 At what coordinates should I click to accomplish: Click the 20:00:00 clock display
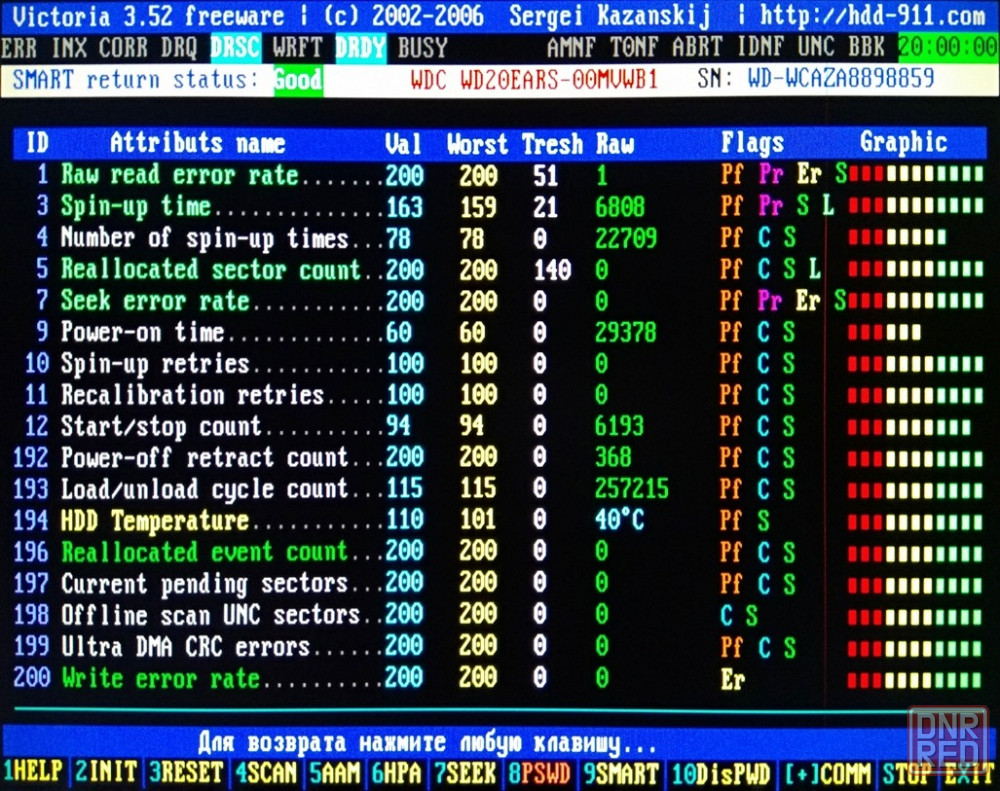pyautogui.click(x=948, y=47)
